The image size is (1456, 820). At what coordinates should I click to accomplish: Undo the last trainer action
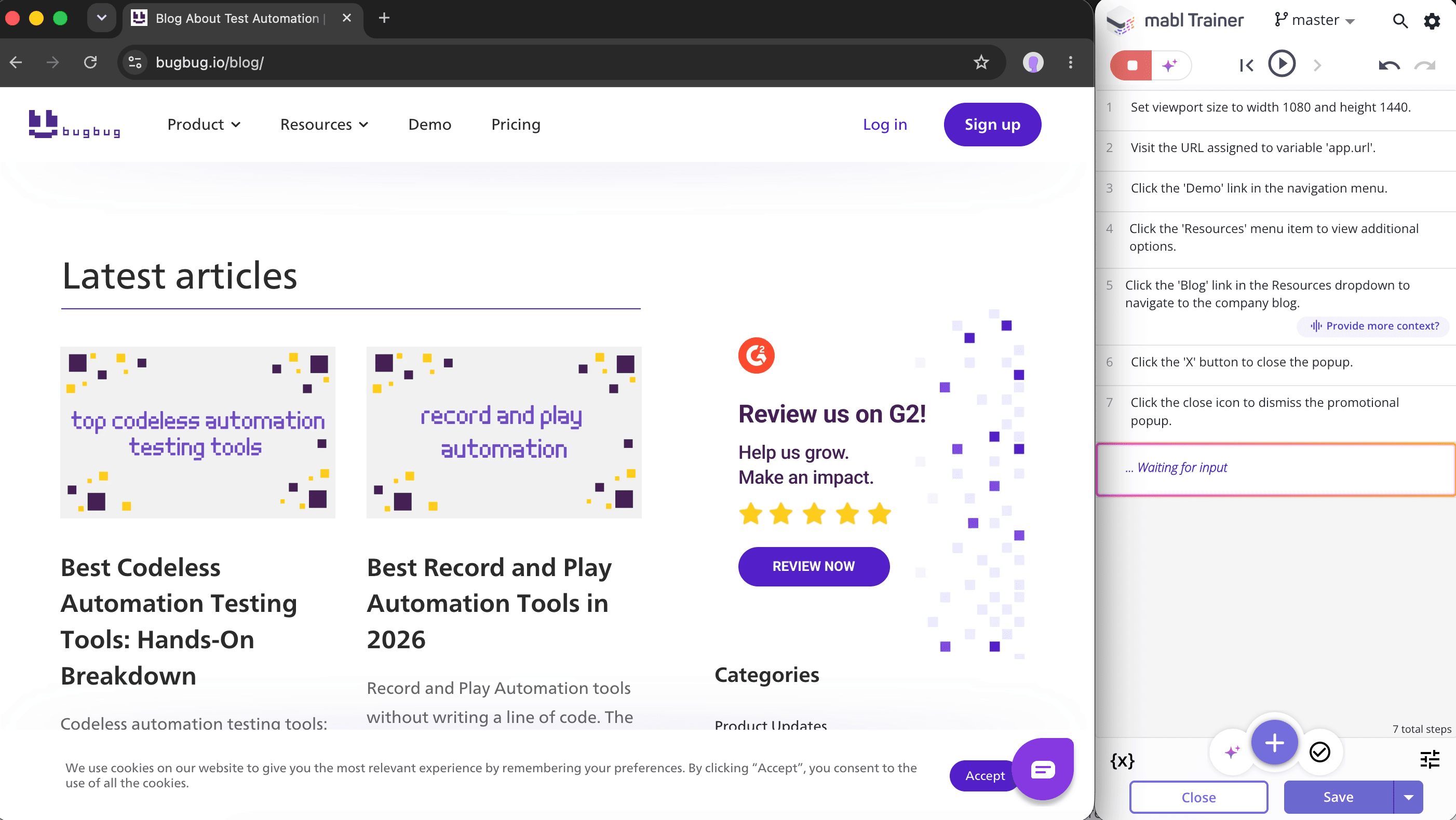coord(1388,65)
